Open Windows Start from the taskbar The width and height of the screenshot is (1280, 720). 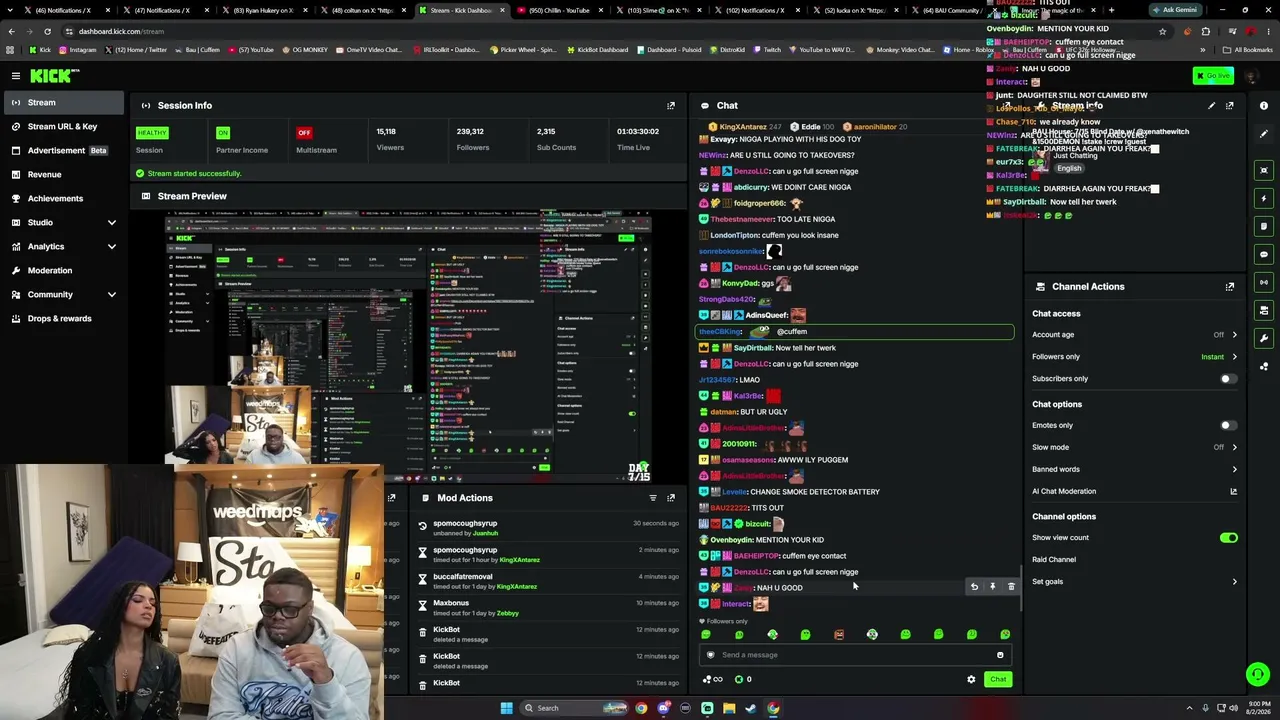(506, 708)
